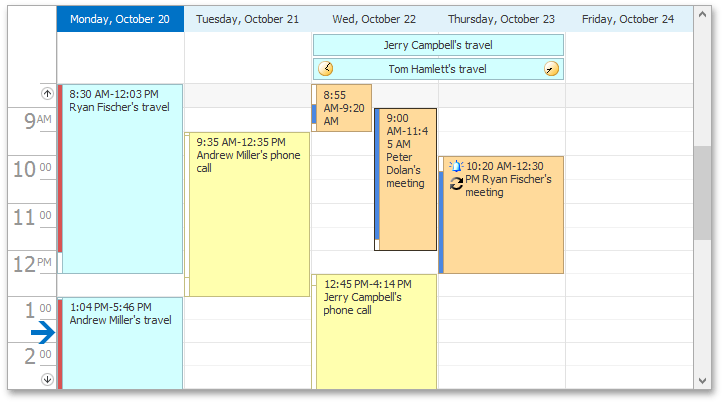This screenshot has height=405, width=725.
Task: Open Jerry Campbell's travel all-day event
Action: click(x=438, y=45)
